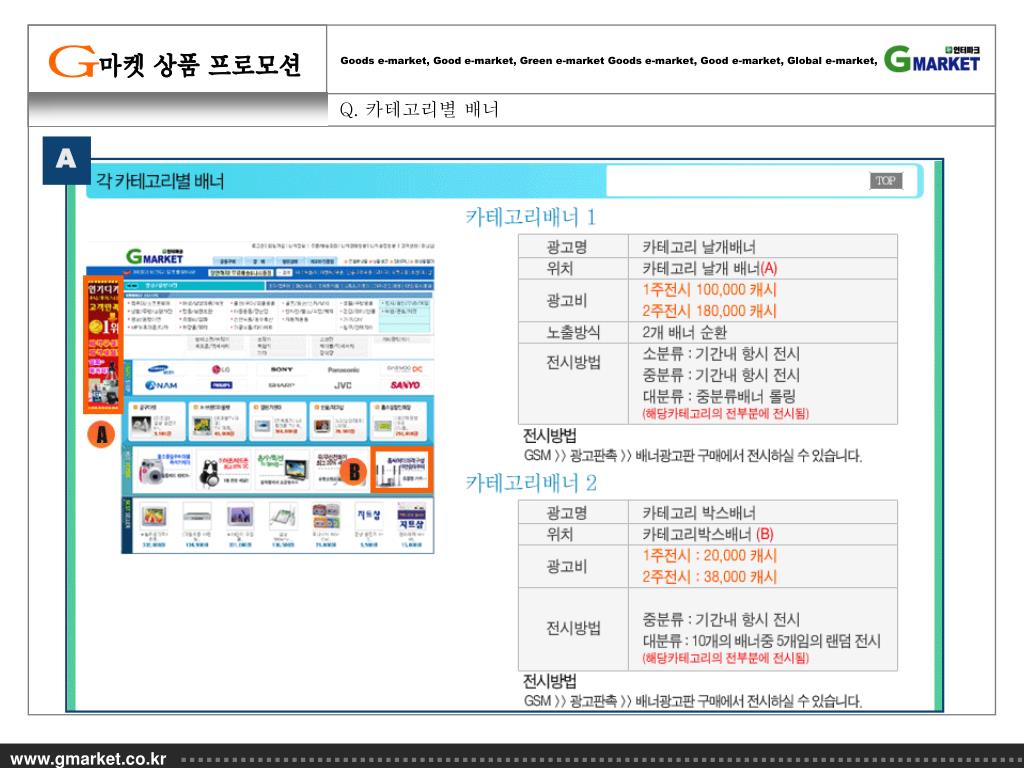This screenshot has height=768, width=1024.
Task: Select the red vertical wing banner (A)
Action: (103, 344)
